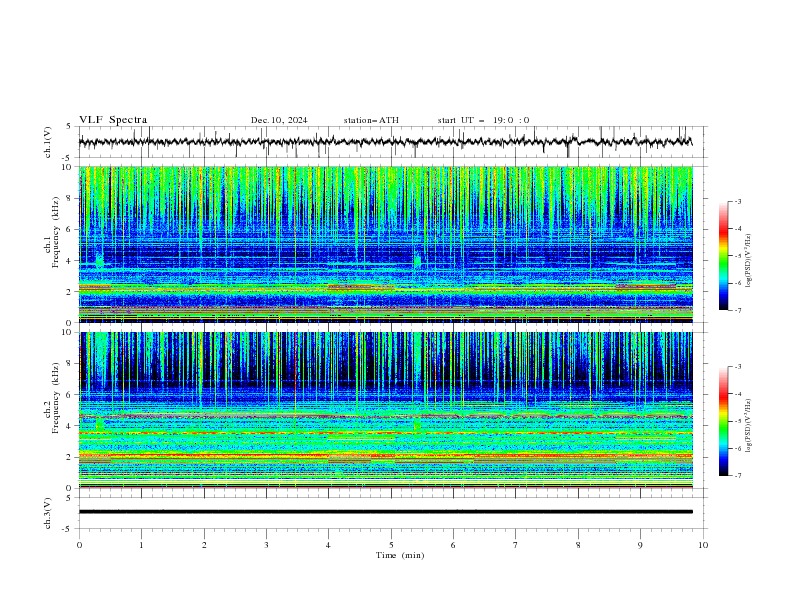792x612 pixels.
Task: Click time axis tick label "7"
Action: click(516, 545)
